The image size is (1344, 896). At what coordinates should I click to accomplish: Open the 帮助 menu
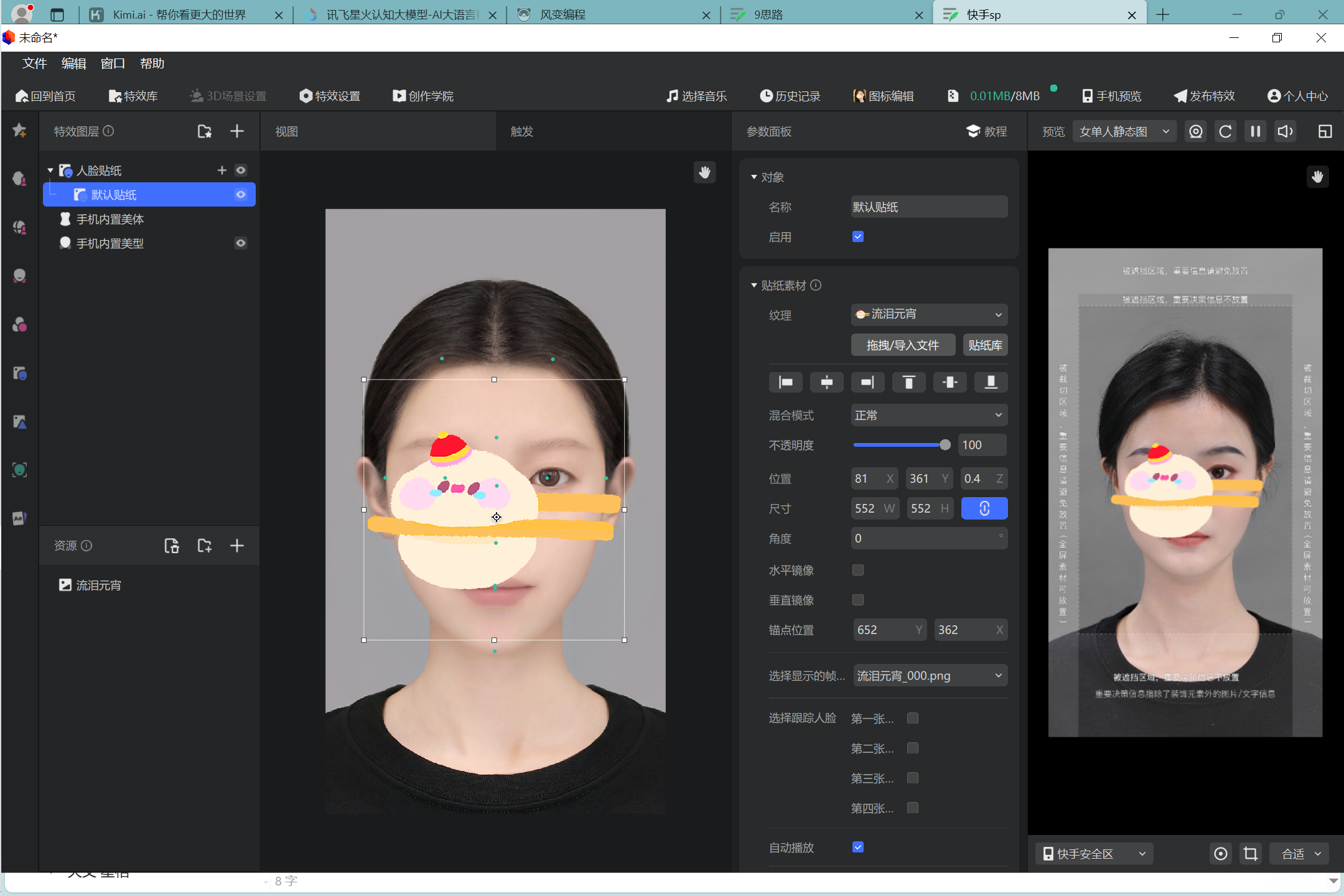pyautogui.click(x=152, y=63)
